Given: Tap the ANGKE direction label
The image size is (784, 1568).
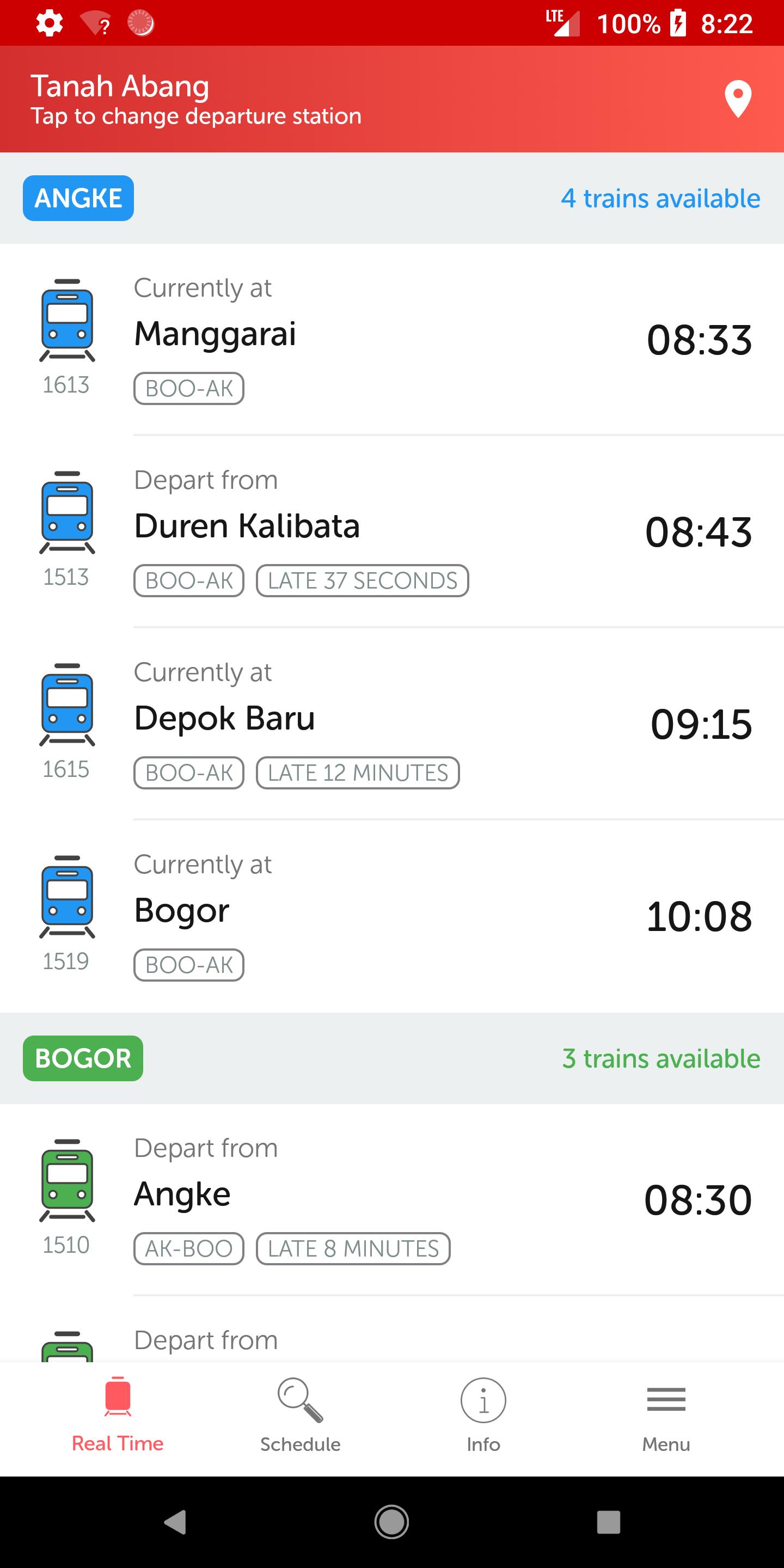Looking at the screenshot, I should tap(78, 198).
